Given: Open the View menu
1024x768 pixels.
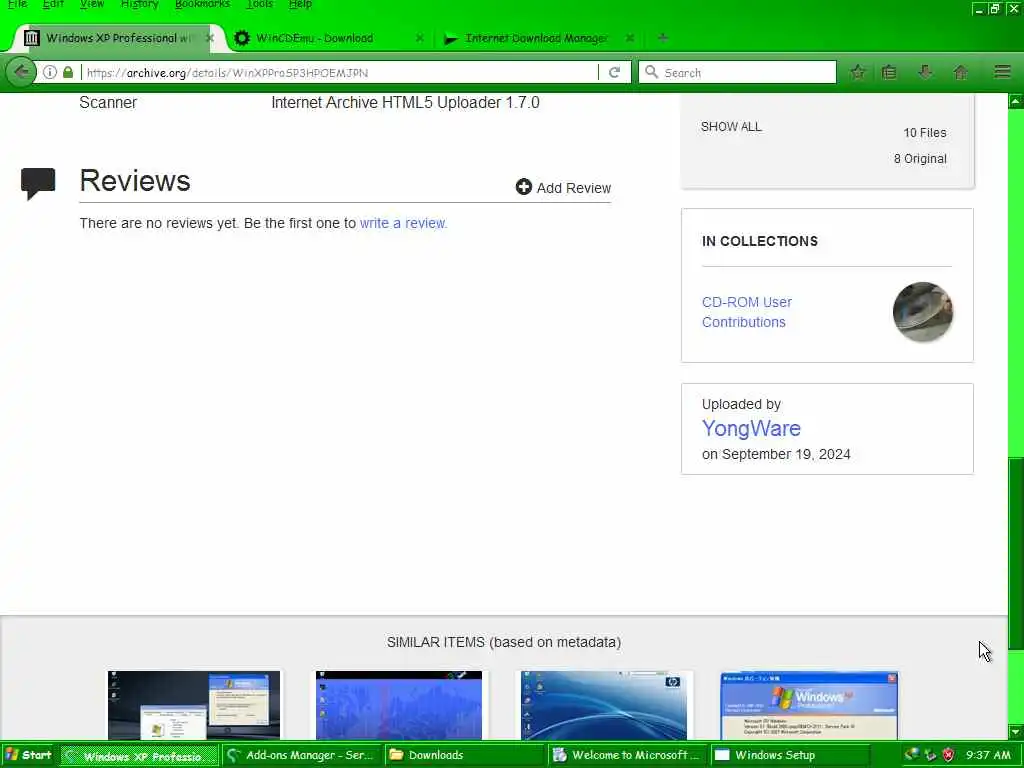Looking at the screenshot, I should (x=92, y=5).
